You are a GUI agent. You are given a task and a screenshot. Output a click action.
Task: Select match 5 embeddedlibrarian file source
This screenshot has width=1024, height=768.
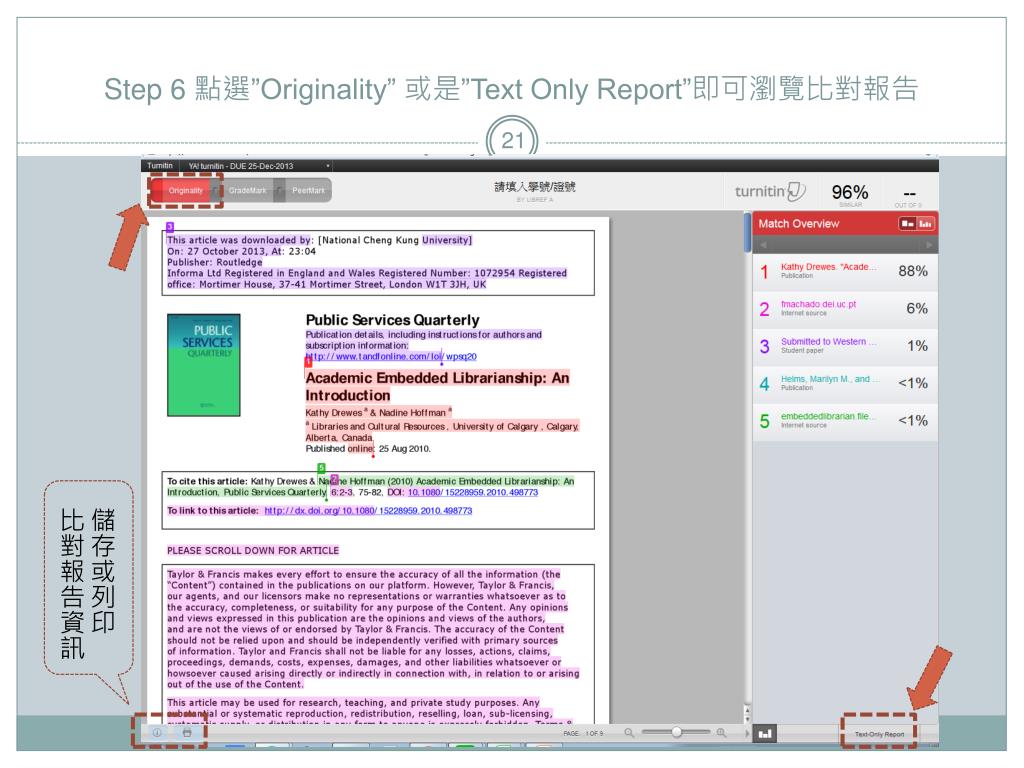pyautogui.click(x=845, y=421)
